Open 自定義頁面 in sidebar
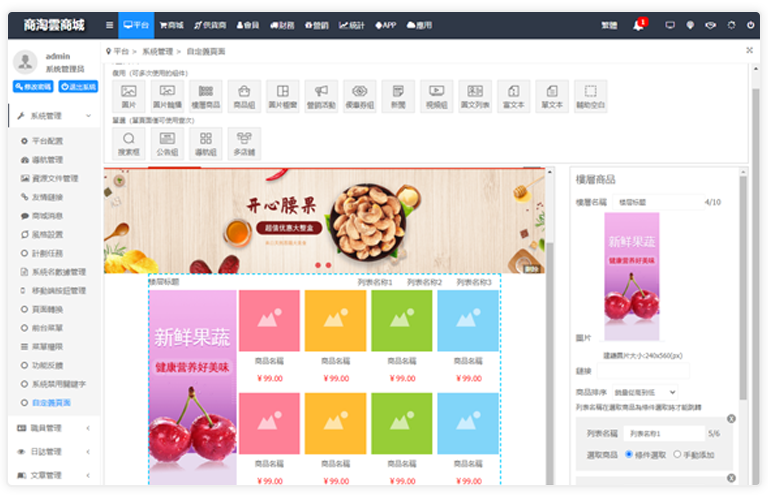768x498 pixels. (51, 403)
